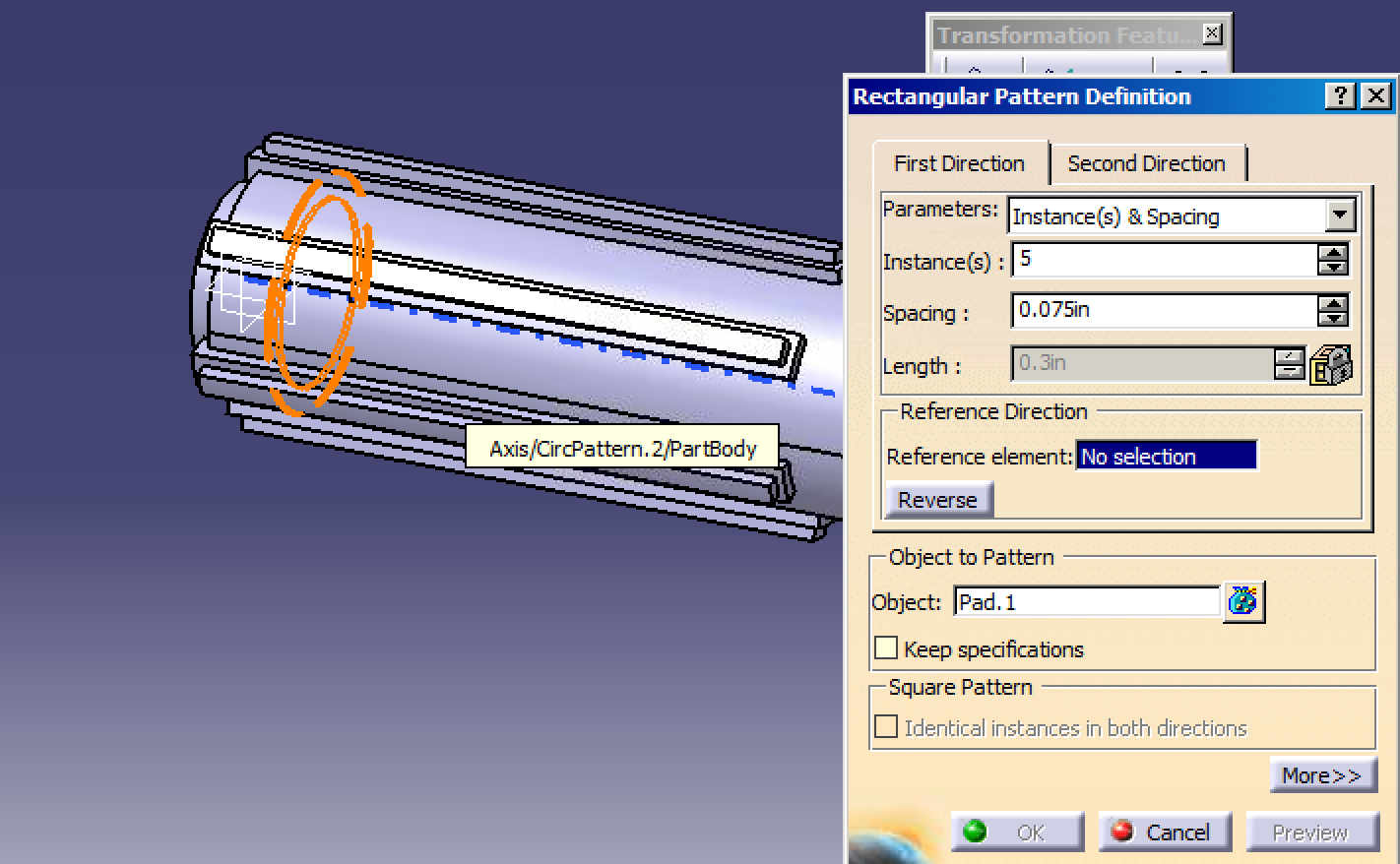The image size is (1400, 864).
Task: Click the Spacing value field
Action: [x=1165, y=311]
